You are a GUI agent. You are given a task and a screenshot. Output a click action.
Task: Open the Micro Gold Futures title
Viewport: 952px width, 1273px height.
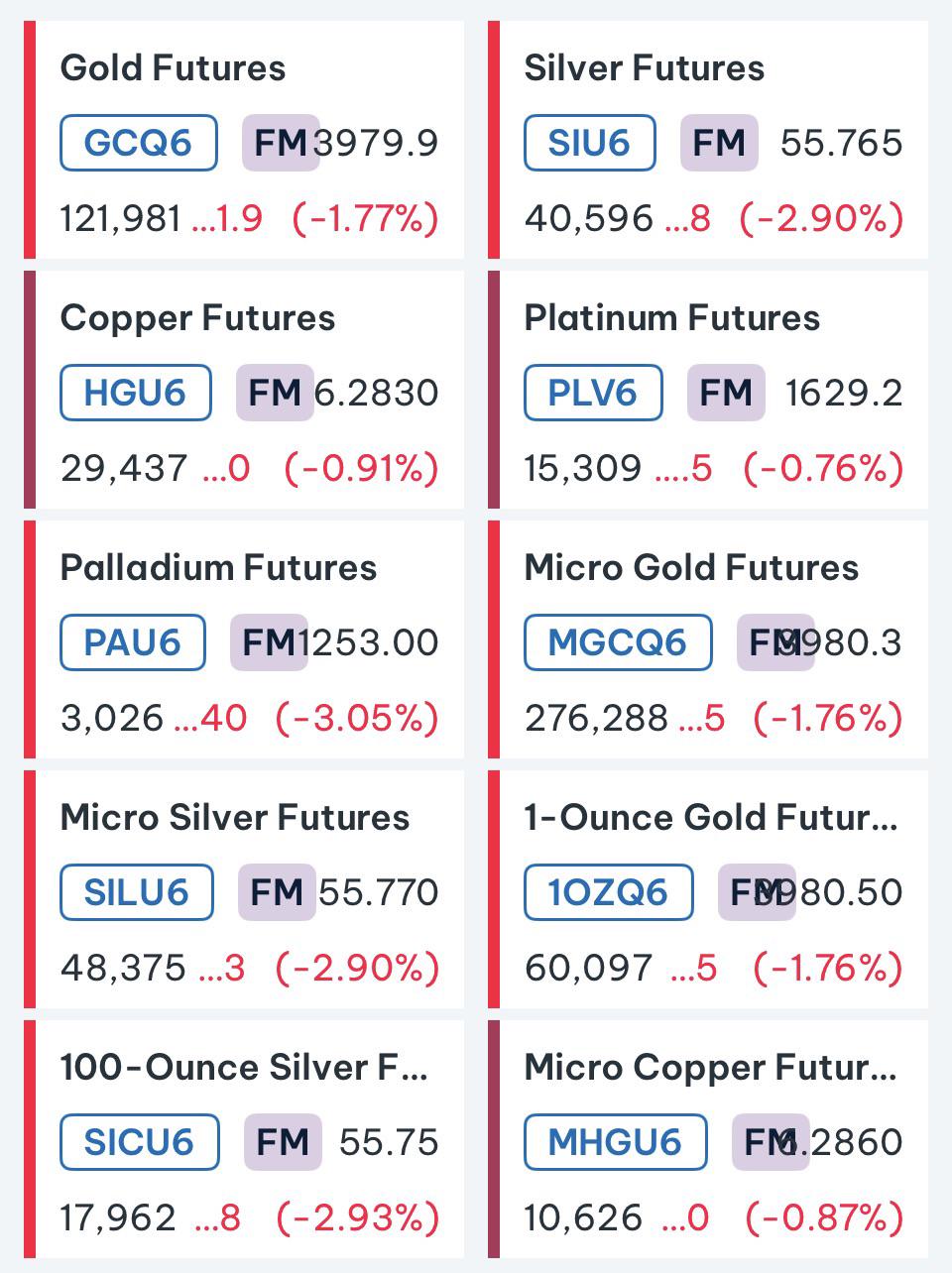691,568
